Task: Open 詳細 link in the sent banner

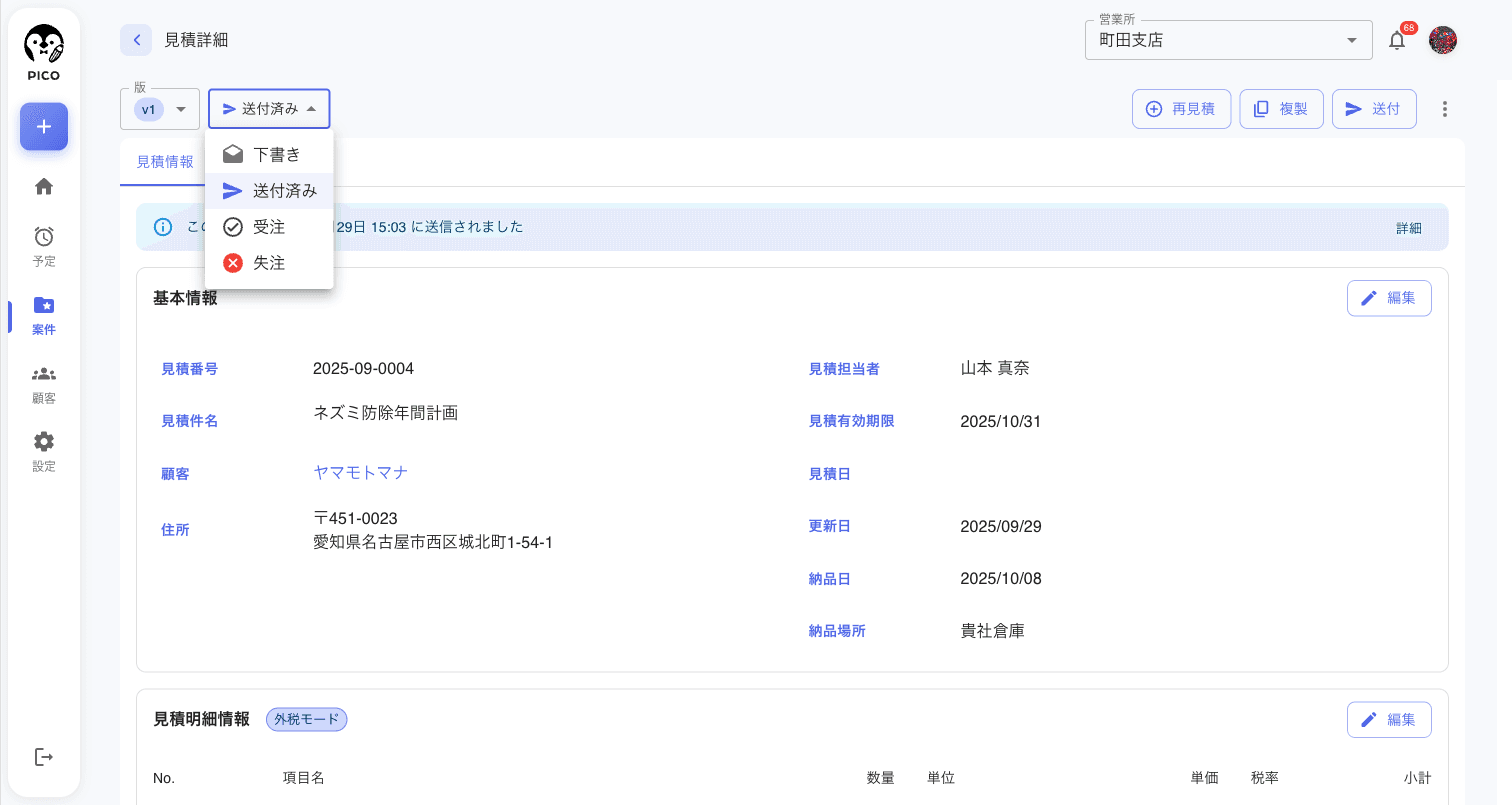Action: click(x=1409, y=228)
